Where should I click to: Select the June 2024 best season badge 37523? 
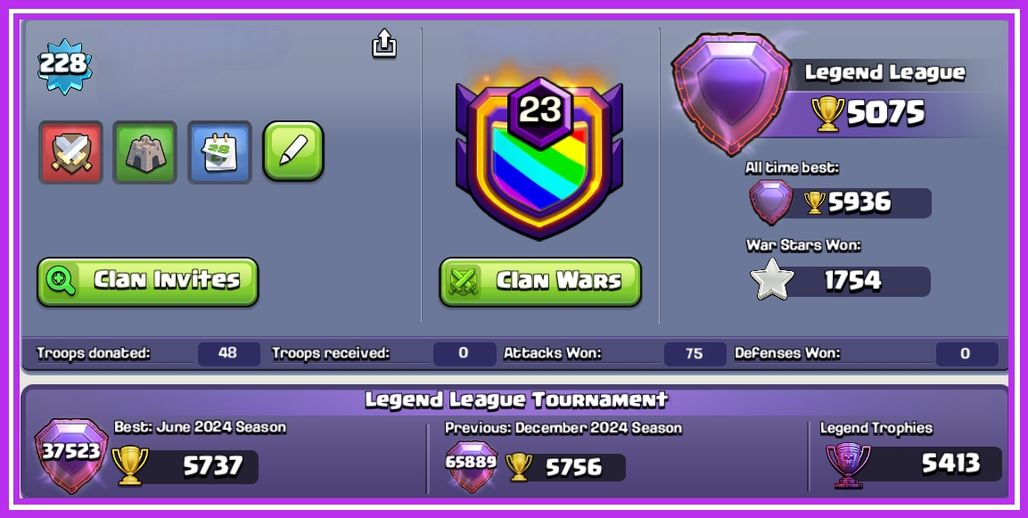[71, 454]
